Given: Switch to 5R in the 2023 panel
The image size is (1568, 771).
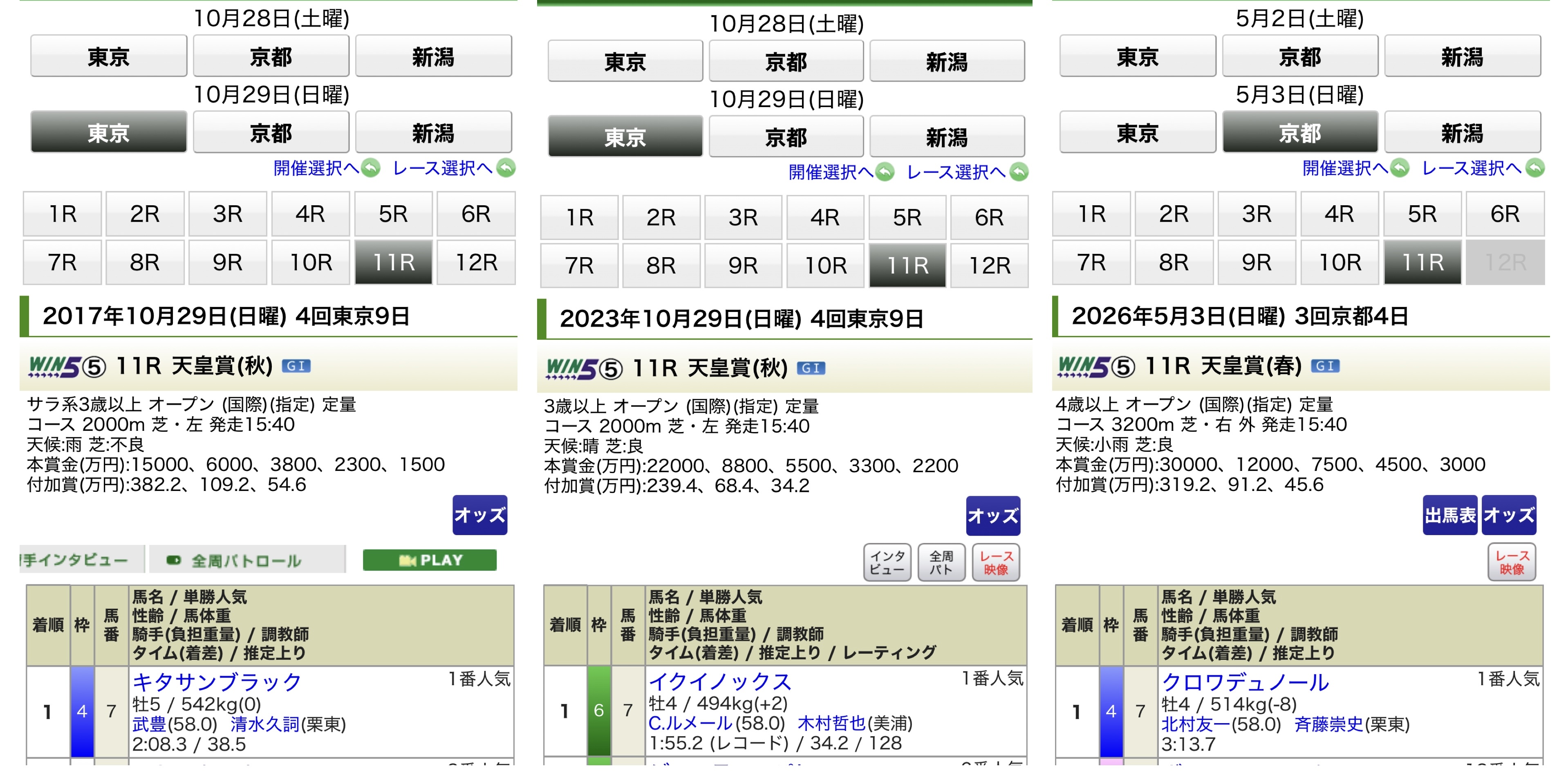Looking at the screenshot, I should click(907, 217).
